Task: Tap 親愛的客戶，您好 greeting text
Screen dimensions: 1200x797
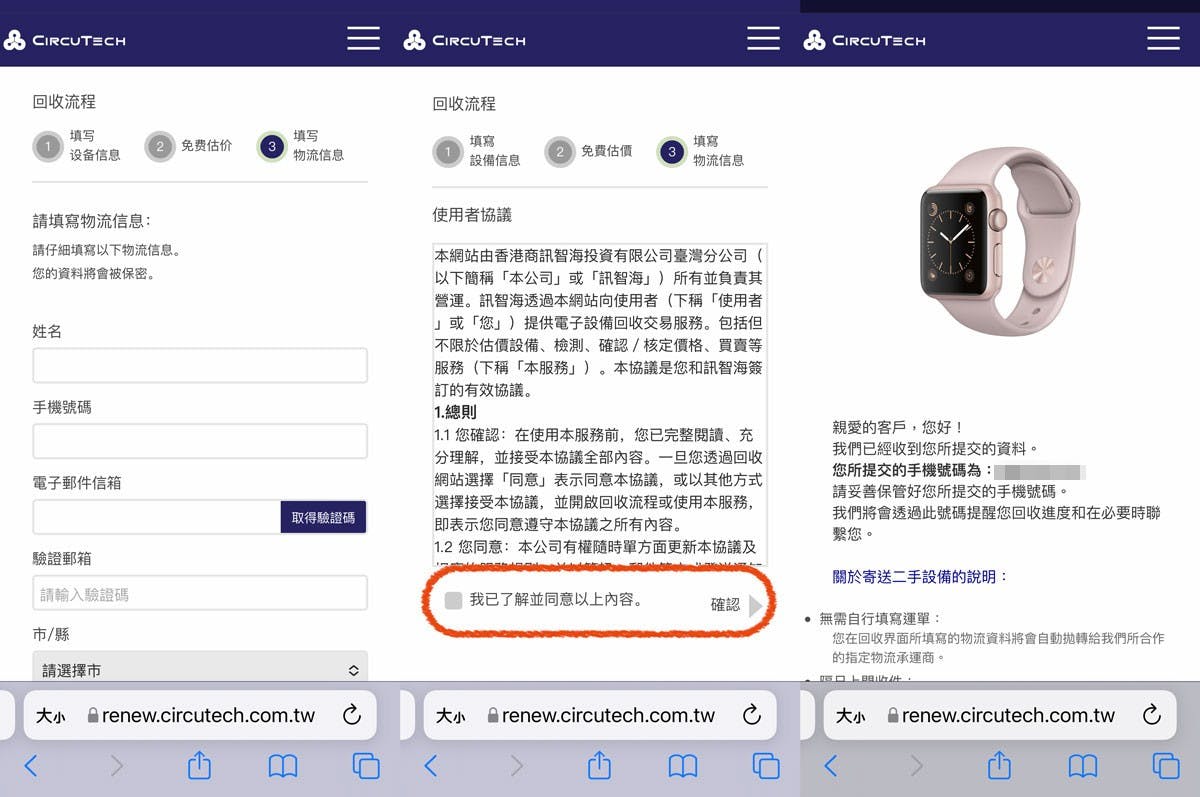Action: coord(898,427)
